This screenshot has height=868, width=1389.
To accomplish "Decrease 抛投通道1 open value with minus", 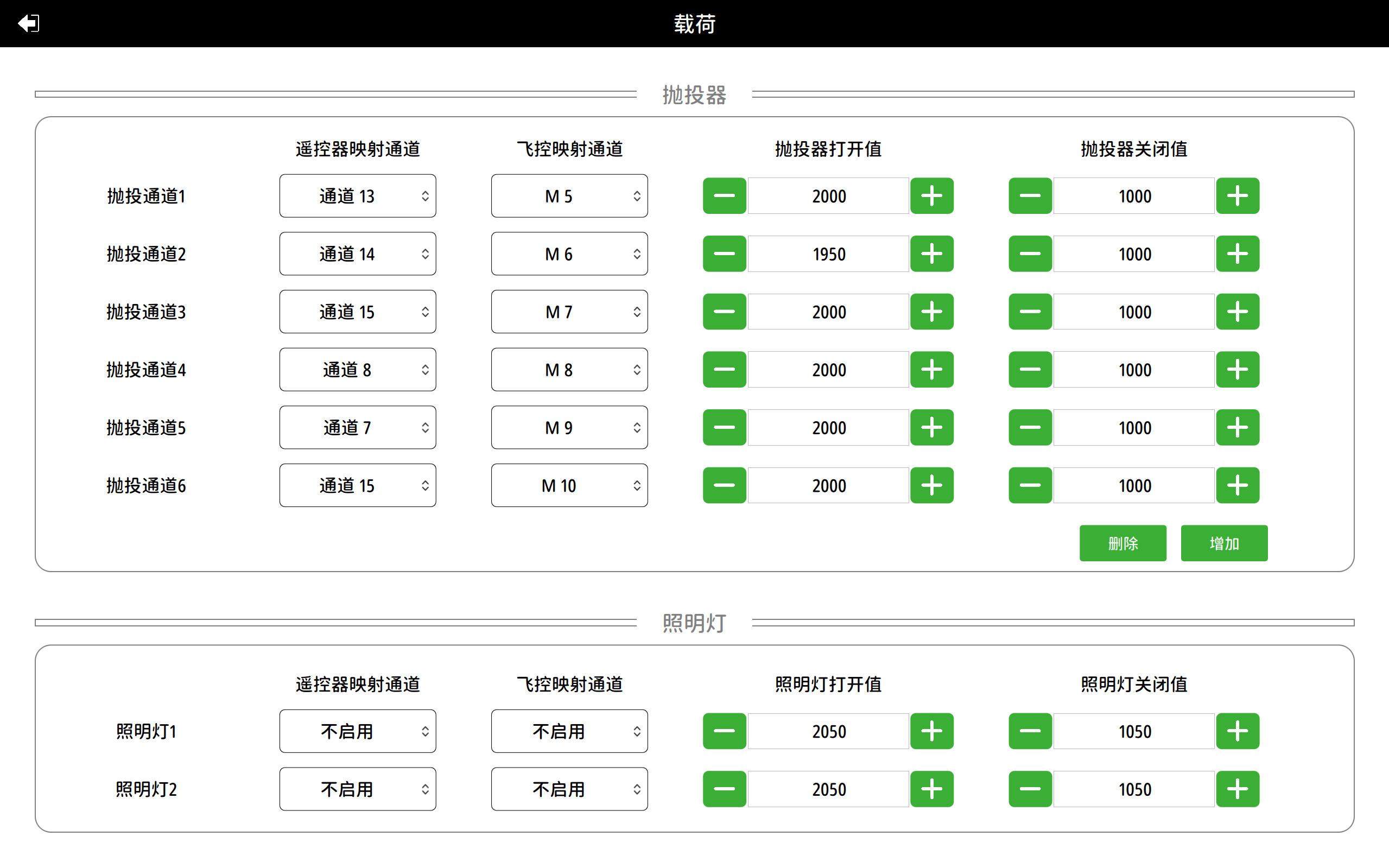I will coord(724,196).
